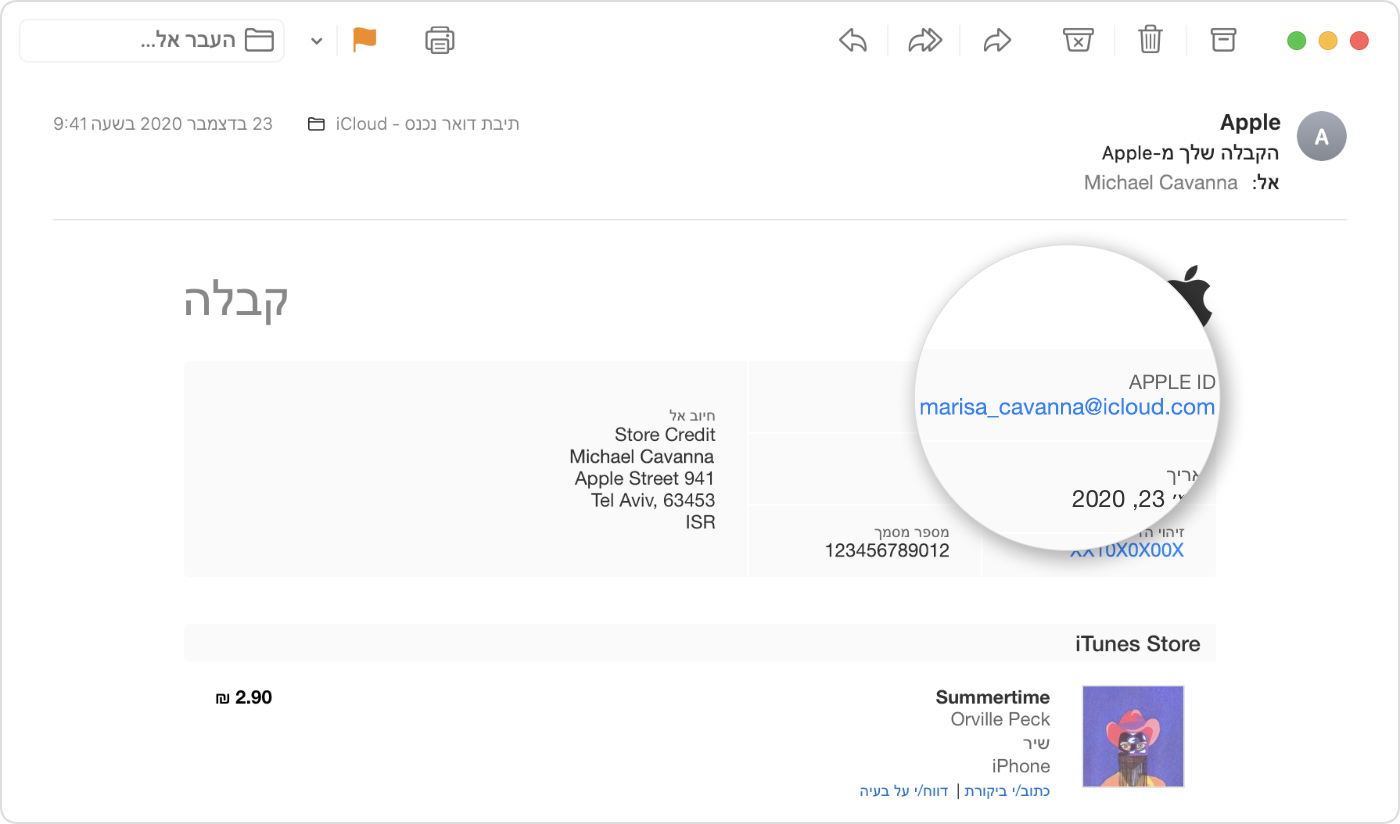Archive this message
Screen dimensions: 1400x824
click(x=1223, y=40)
